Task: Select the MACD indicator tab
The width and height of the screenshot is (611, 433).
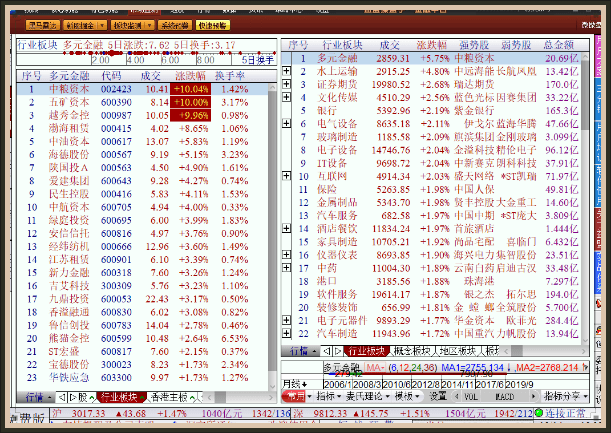Action: (x=504, y=397)
